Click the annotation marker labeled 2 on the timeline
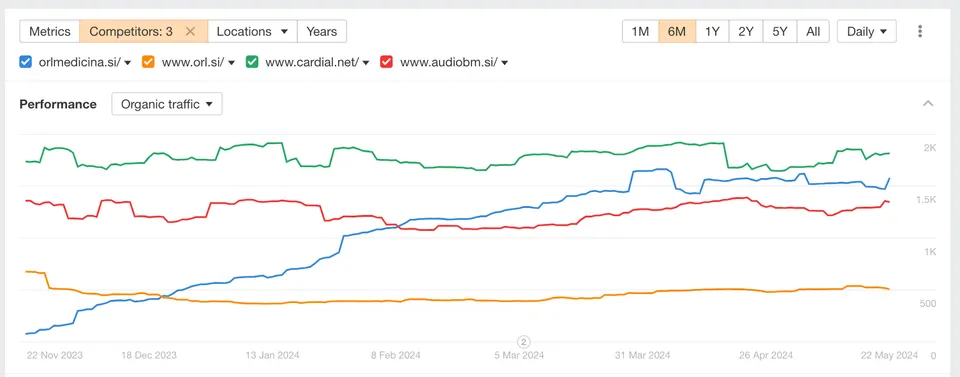 523,342
